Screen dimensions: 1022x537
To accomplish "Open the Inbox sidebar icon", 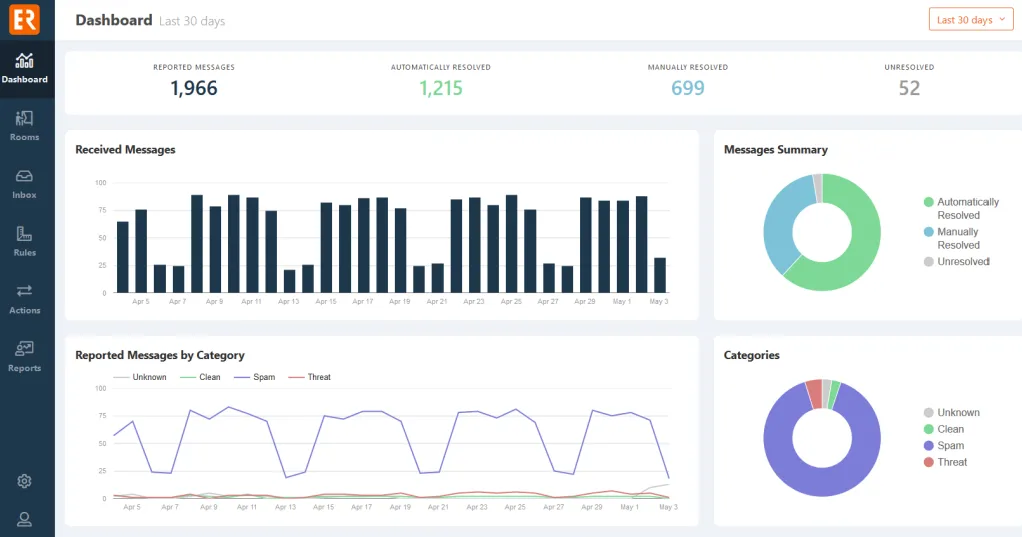I will [25, 183].
